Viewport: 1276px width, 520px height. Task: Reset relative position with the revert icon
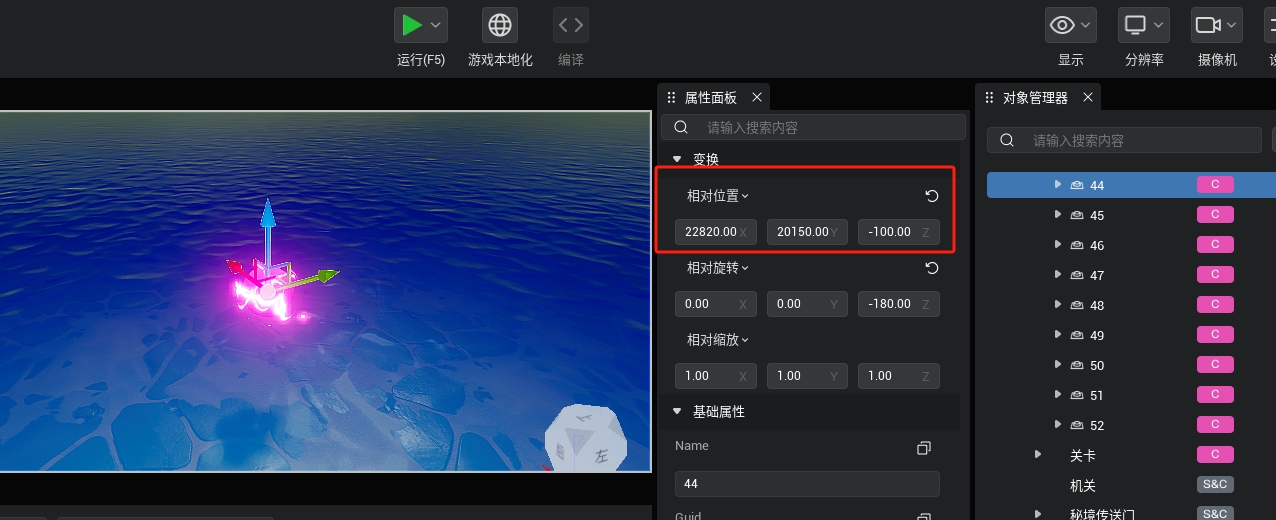(932, 196)
